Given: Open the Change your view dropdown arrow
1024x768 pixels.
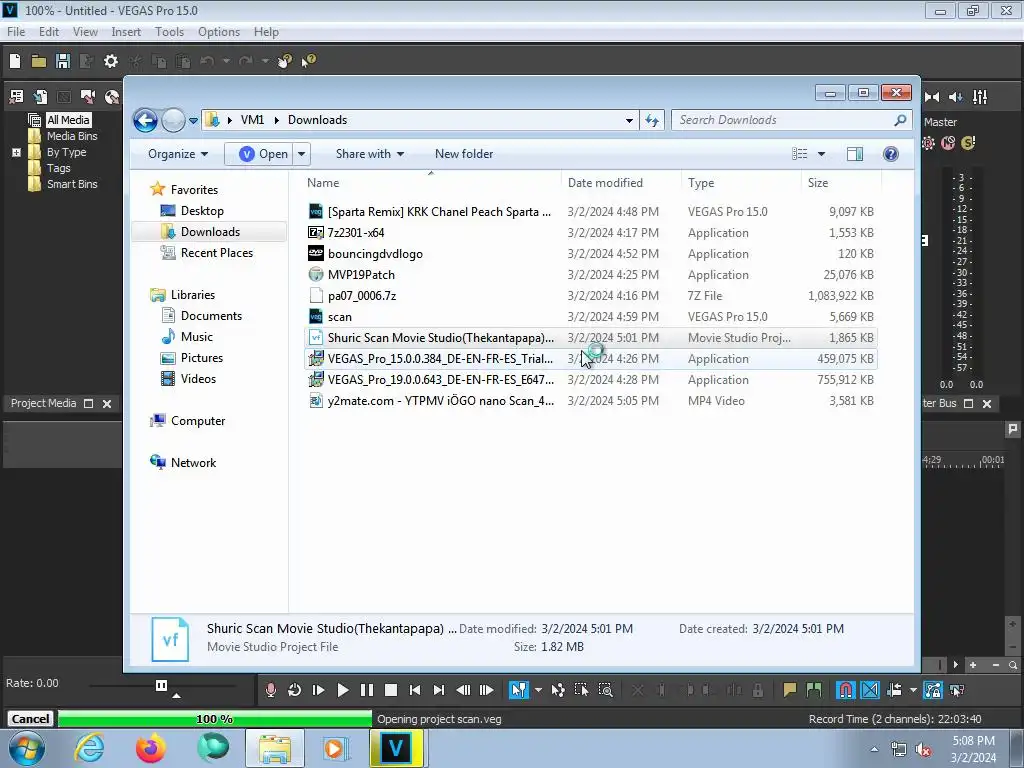Looking at the screenshot, I should [x=822, y=153].
